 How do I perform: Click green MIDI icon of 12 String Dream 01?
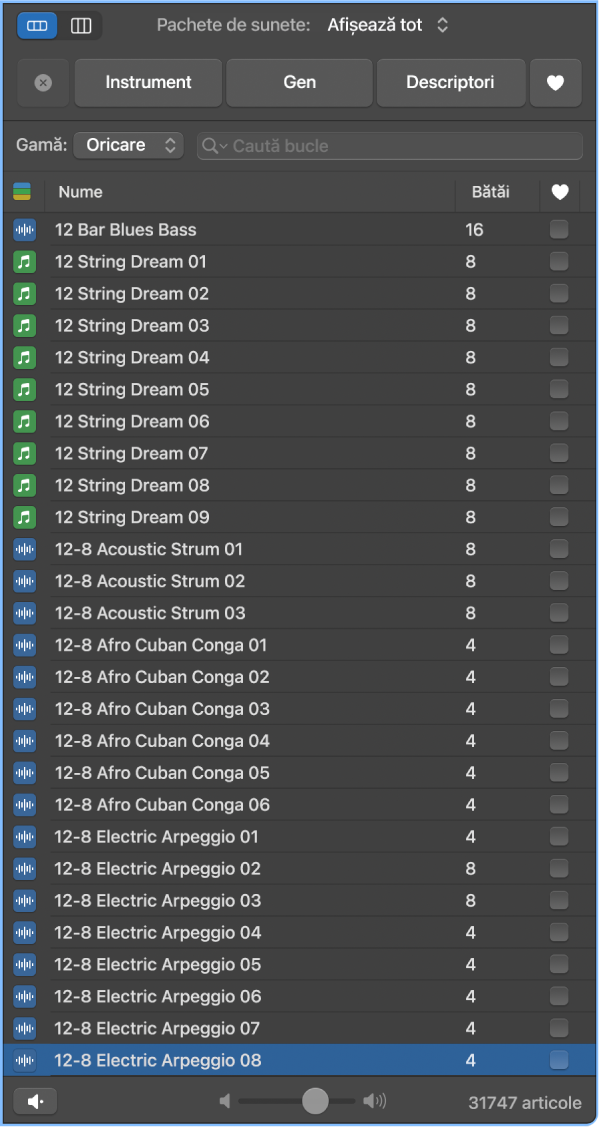coord(24,262)
